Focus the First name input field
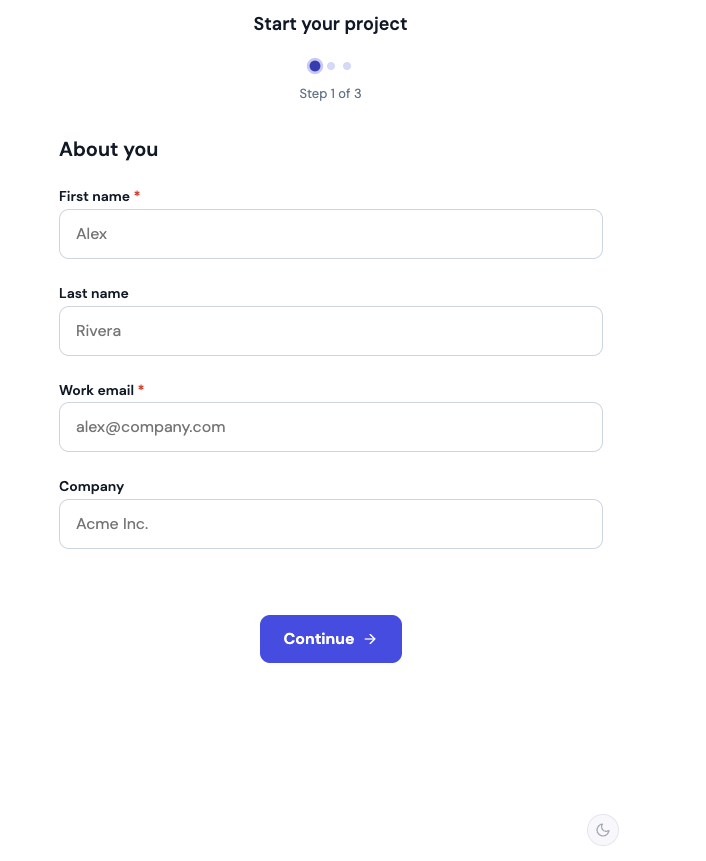Screen dimensions: 706x861 pyautogui.click(x=330, y=234)
